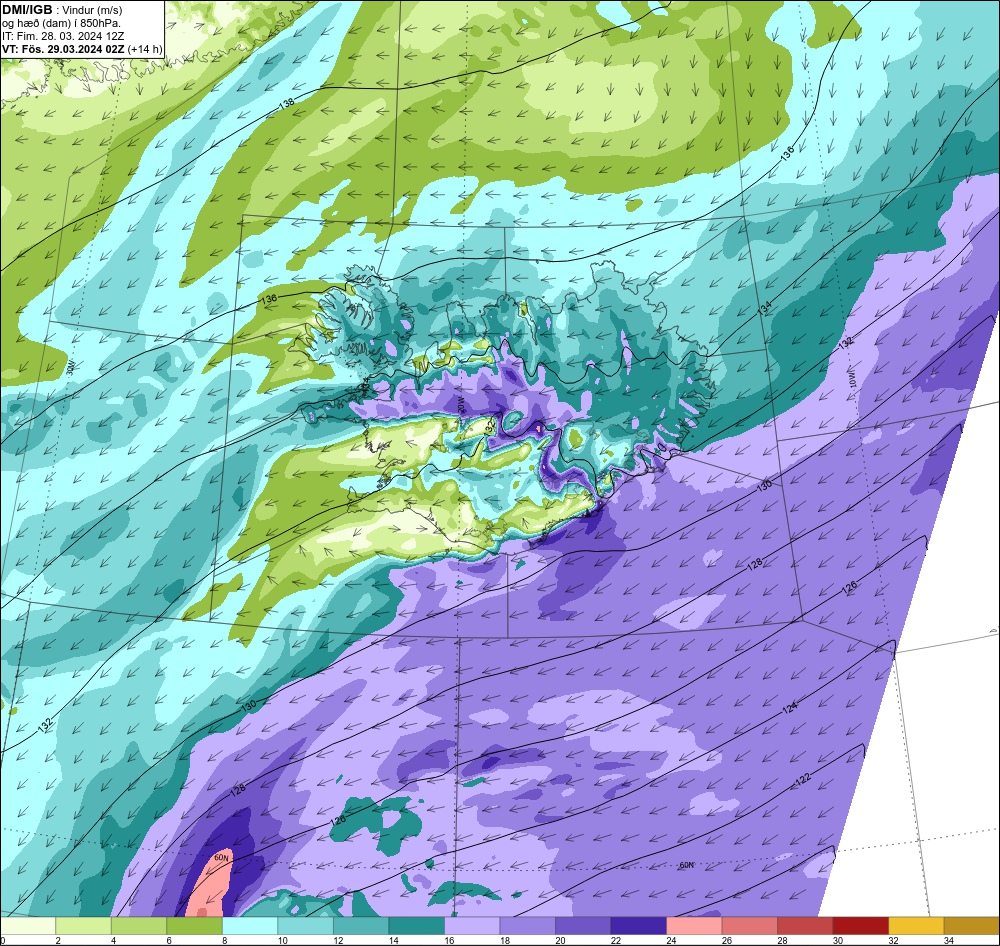Click the salmon swatch between 26 and 28
Viewport: 1000px width, 946px height.
(x=749, y=925)
